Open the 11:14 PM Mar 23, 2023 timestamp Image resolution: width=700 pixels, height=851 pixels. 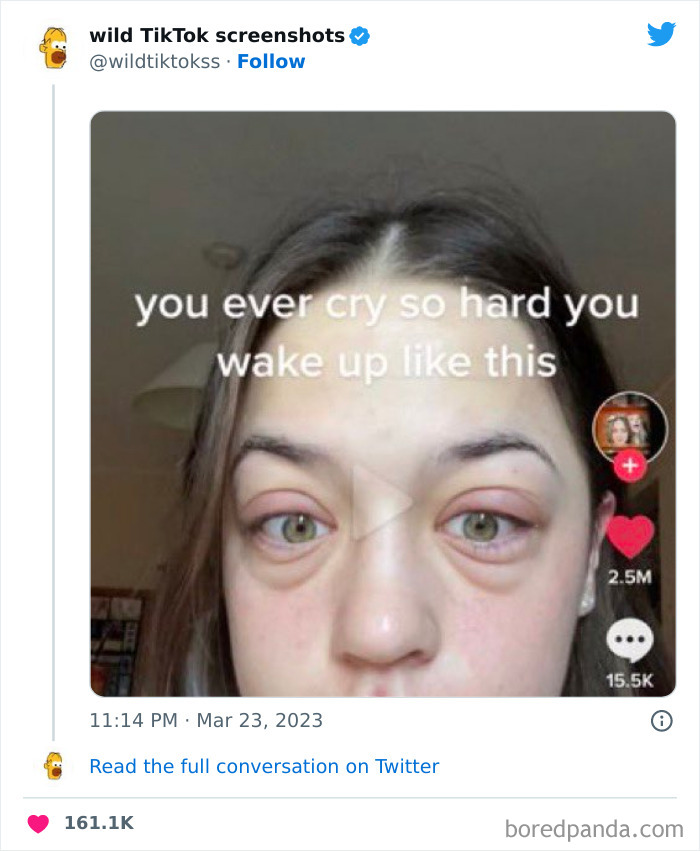click(206, 720)
